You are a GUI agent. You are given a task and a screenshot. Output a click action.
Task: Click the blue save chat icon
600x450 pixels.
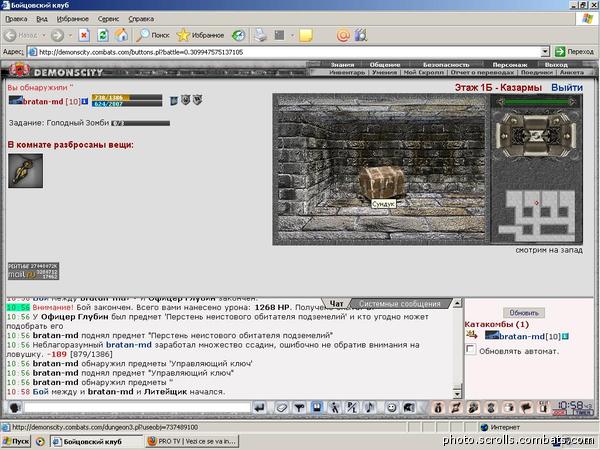316,407
